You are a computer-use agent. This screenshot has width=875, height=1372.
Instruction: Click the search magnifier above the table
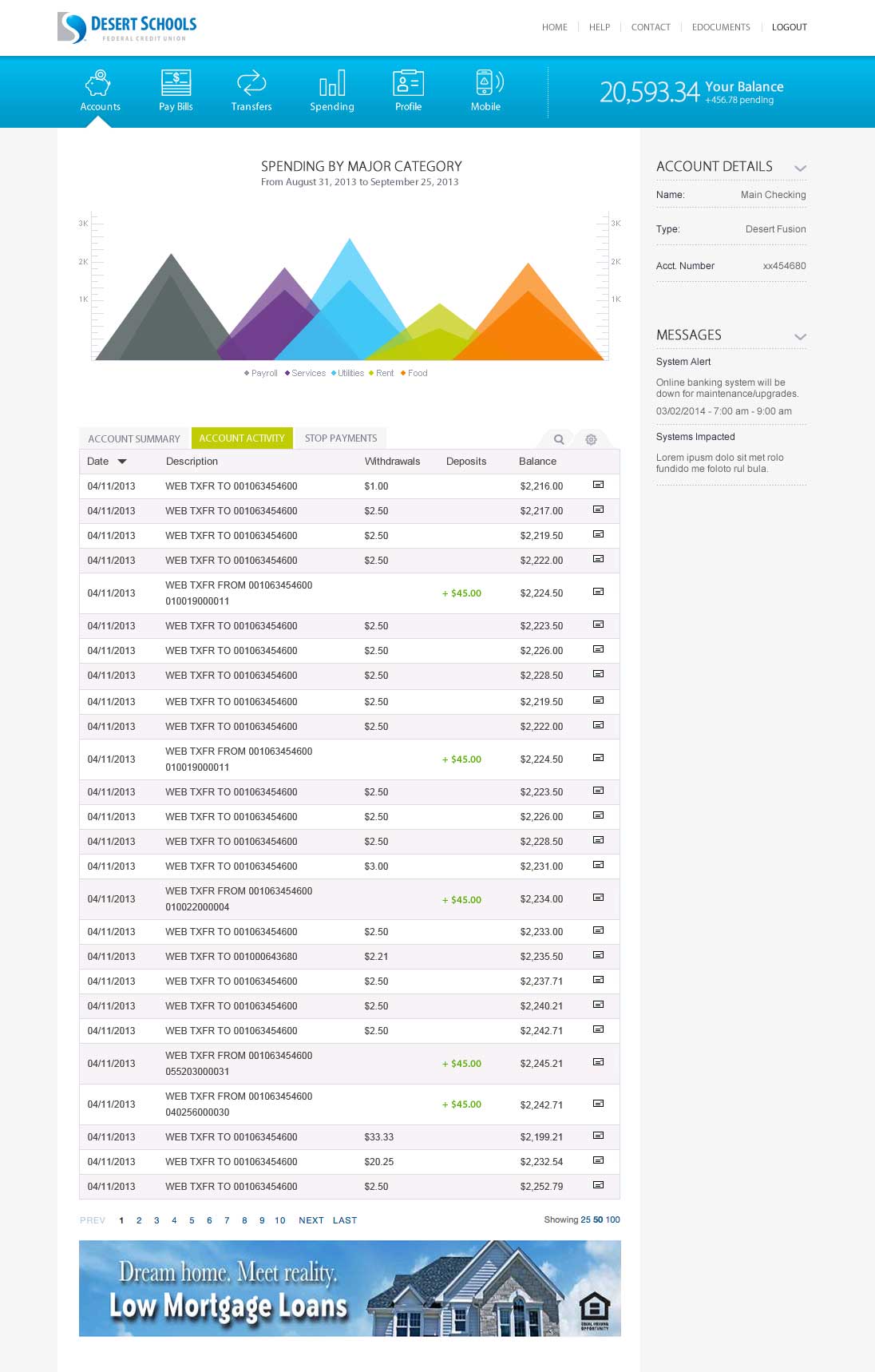click(x=559, y=439)
